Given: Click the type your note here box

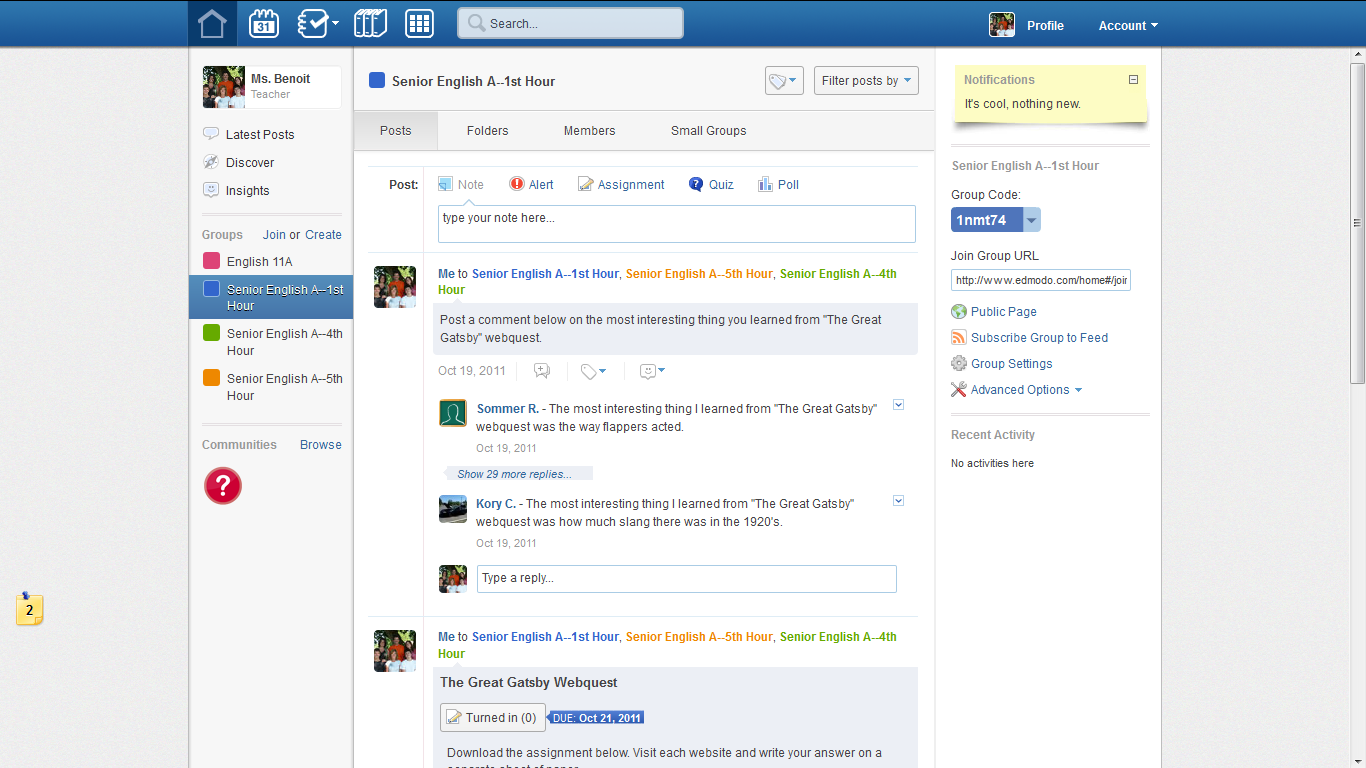Looking at the screenshot, I should [677, 224].
